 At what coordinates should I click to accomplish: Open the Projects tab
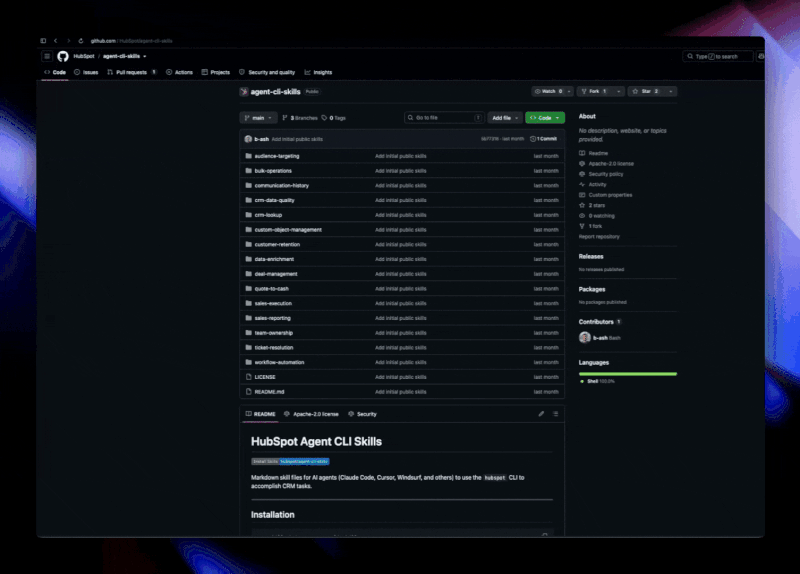(x=216, y=72)
